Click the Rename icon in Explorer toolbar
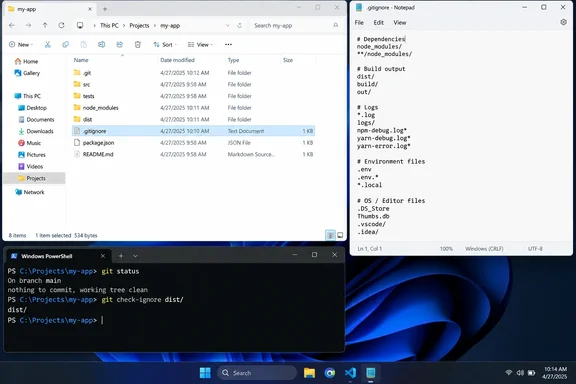 point(101,44)
